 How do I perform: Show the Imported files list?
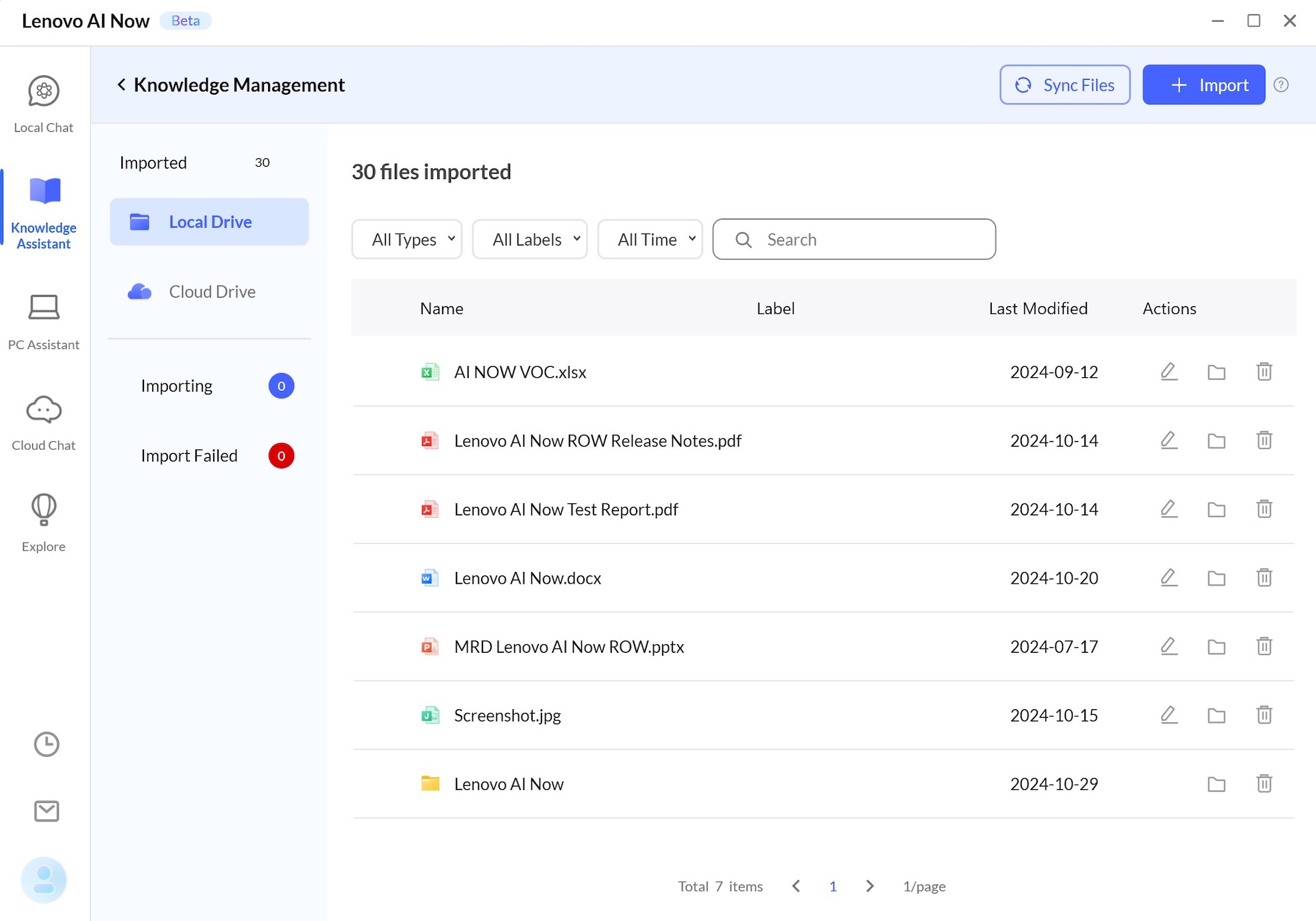point(195,163)
